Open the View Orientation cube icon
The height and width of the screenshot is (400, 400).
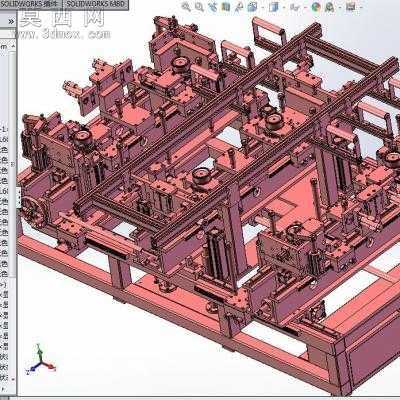(x=252, y=7)
